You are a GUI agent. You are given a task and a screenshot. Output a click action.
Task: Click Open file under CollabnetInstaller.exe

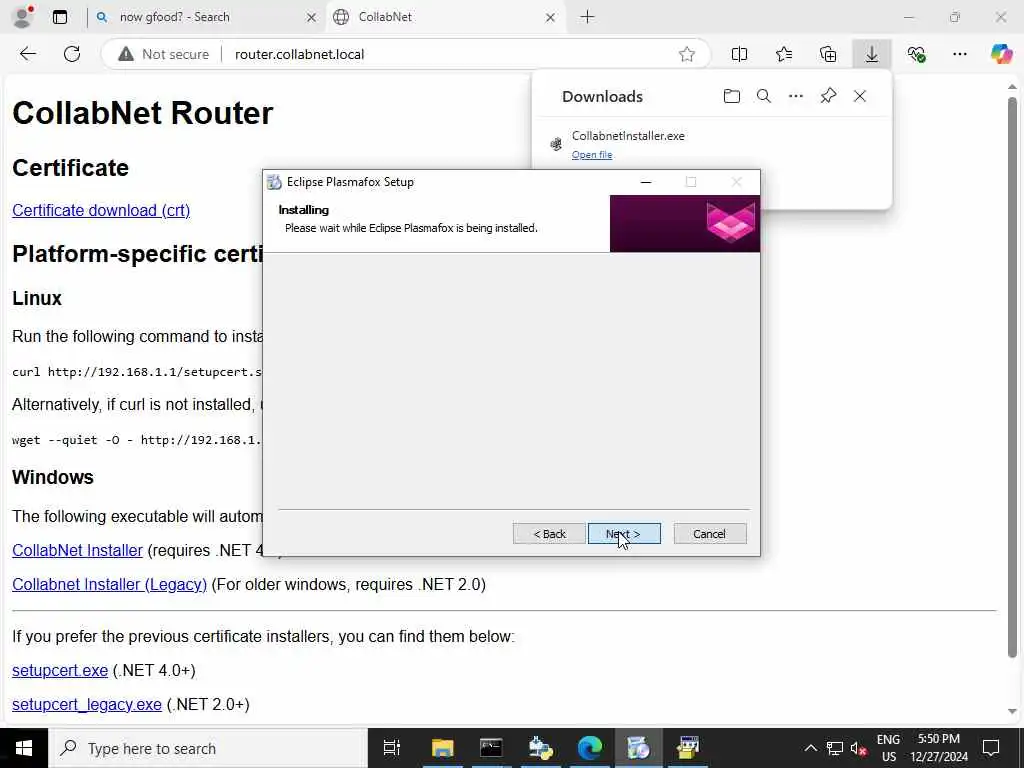(592, 155)
